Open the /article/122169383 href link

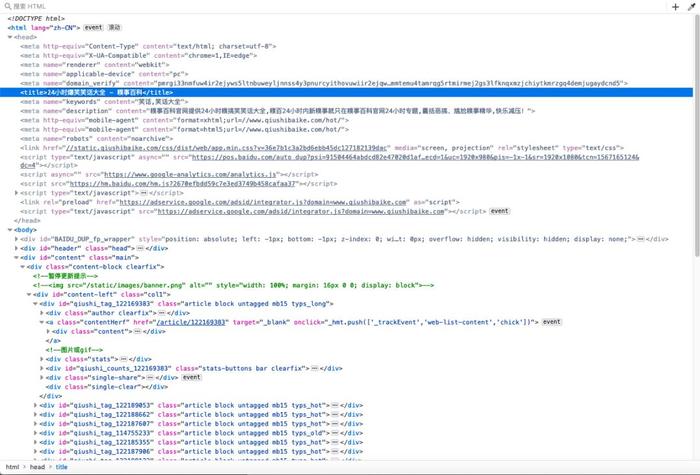pos(191,322)
